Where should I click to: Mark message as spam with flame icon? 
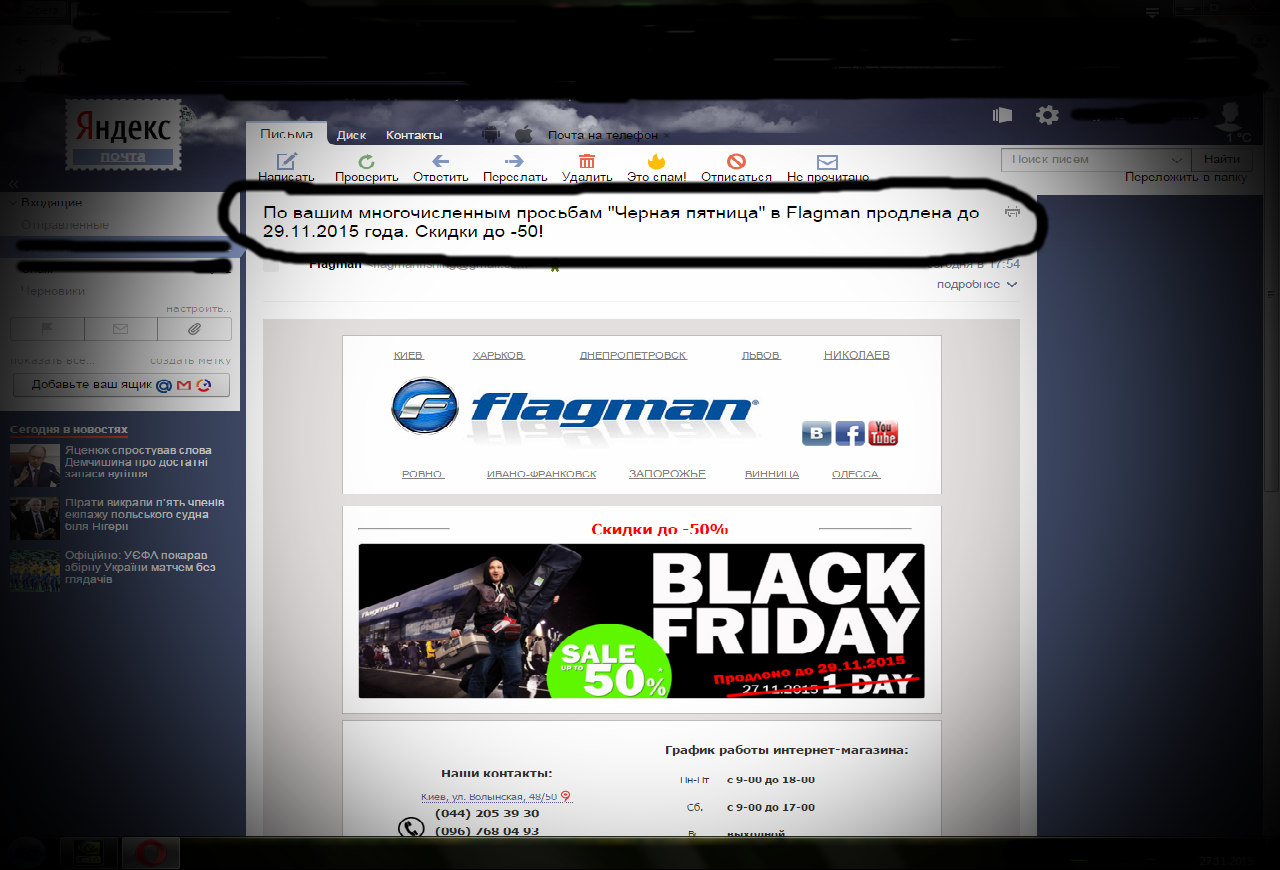click(x=656, y=162)
